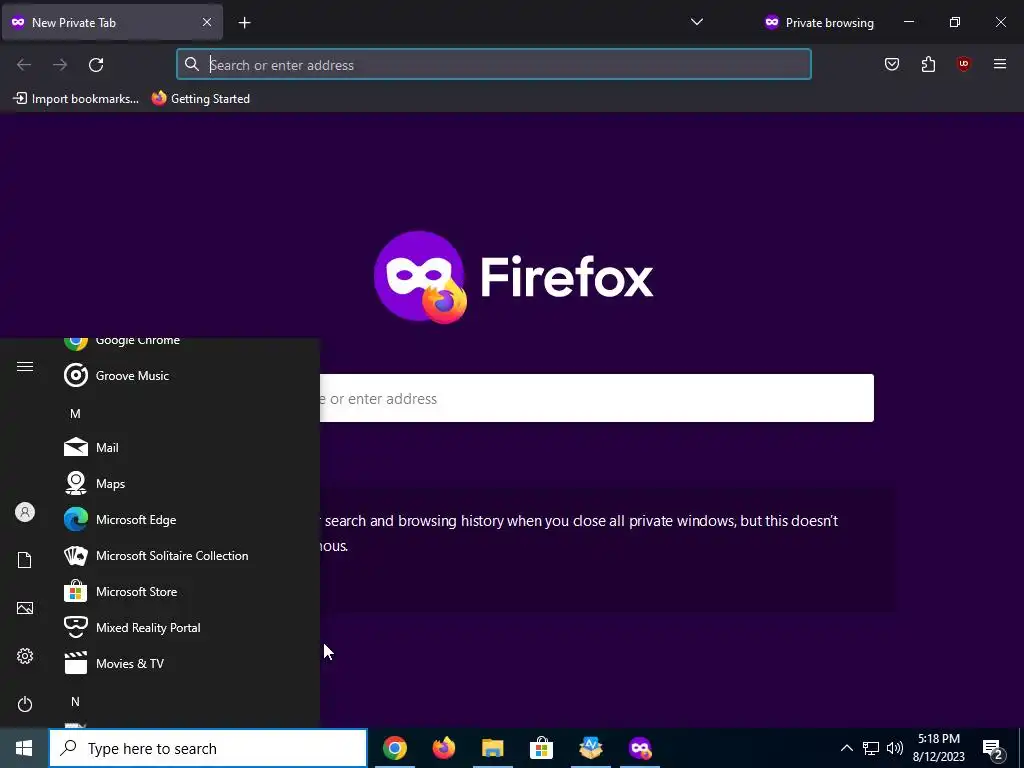Image resolution: width=1024 pixels, height=768 pixels.
Task: Focus the top address bar field
Action: tap(494, 64)
